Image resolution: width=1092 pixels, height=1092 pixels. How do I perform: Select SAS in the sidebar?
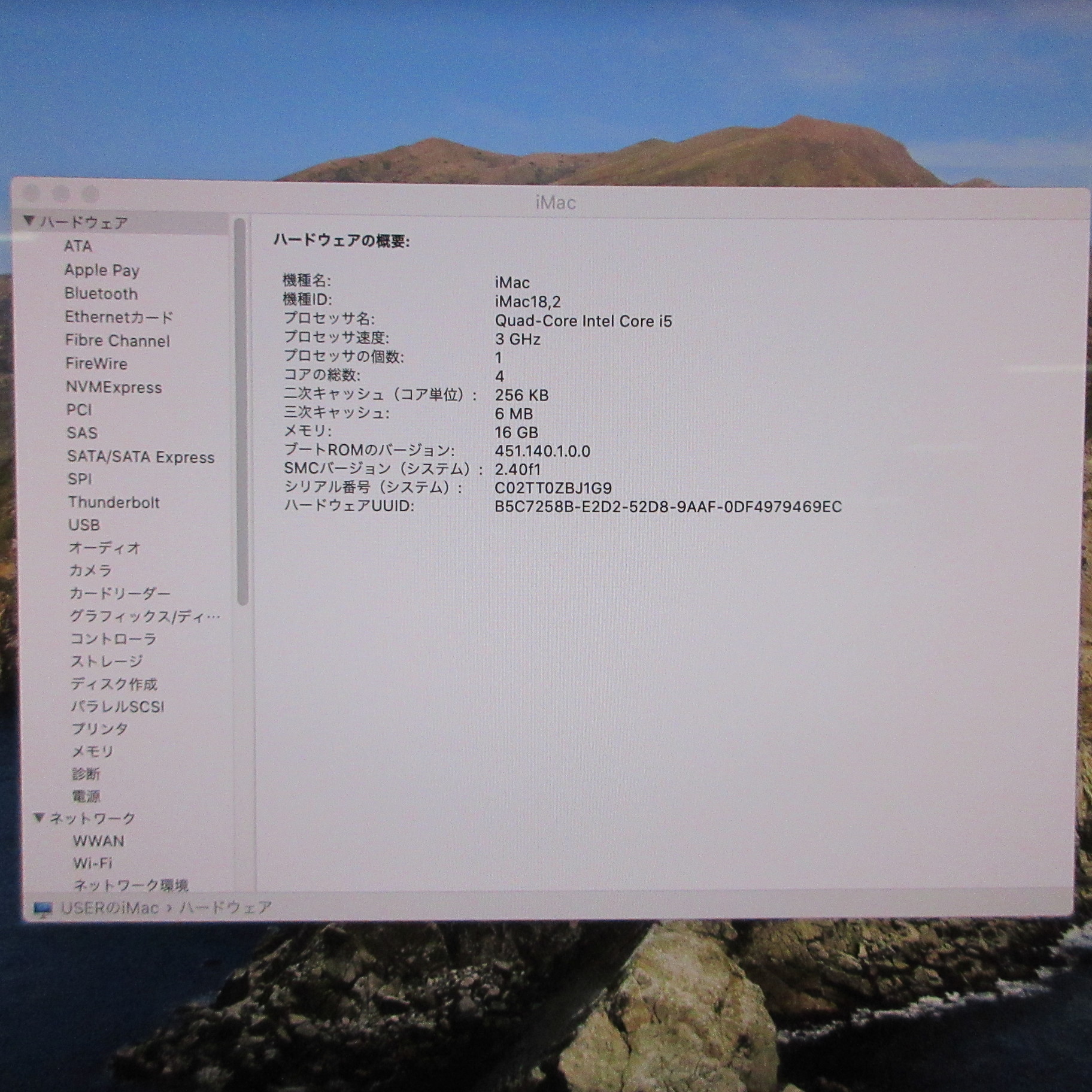pos(82,433)
